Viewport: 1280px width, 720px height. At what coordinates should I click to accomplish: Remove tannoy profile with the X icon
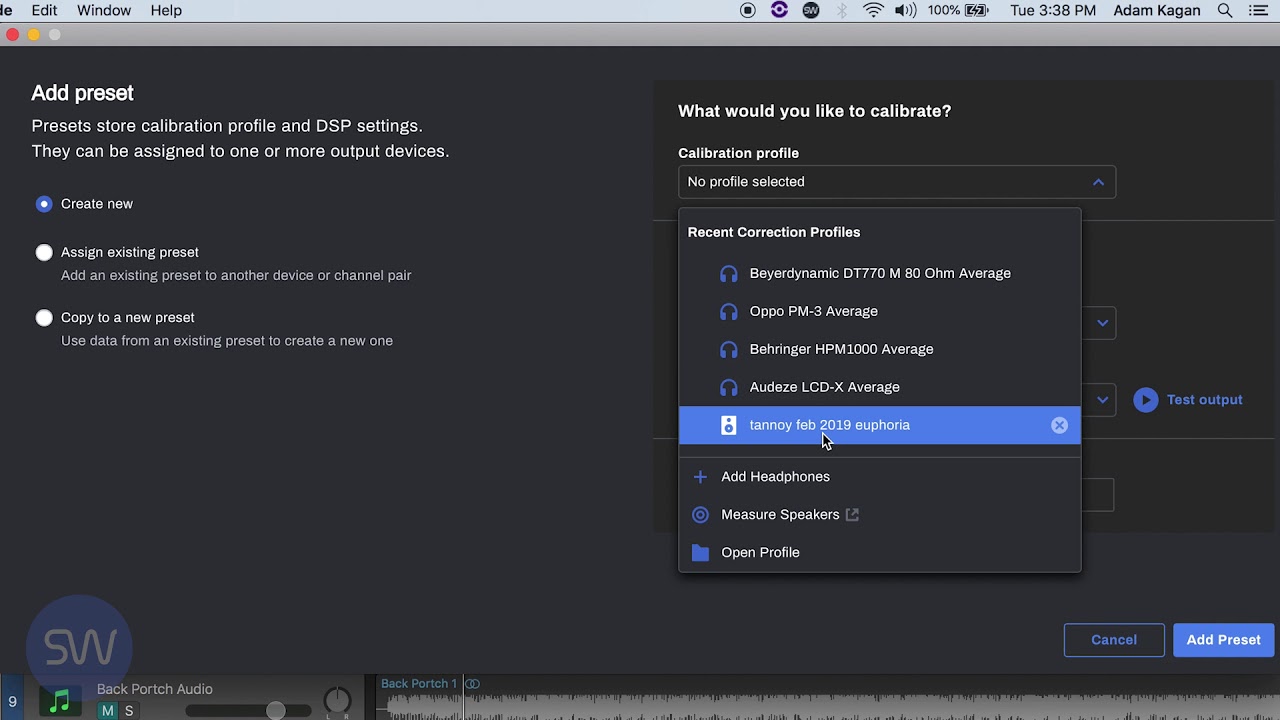(1059, 425)
